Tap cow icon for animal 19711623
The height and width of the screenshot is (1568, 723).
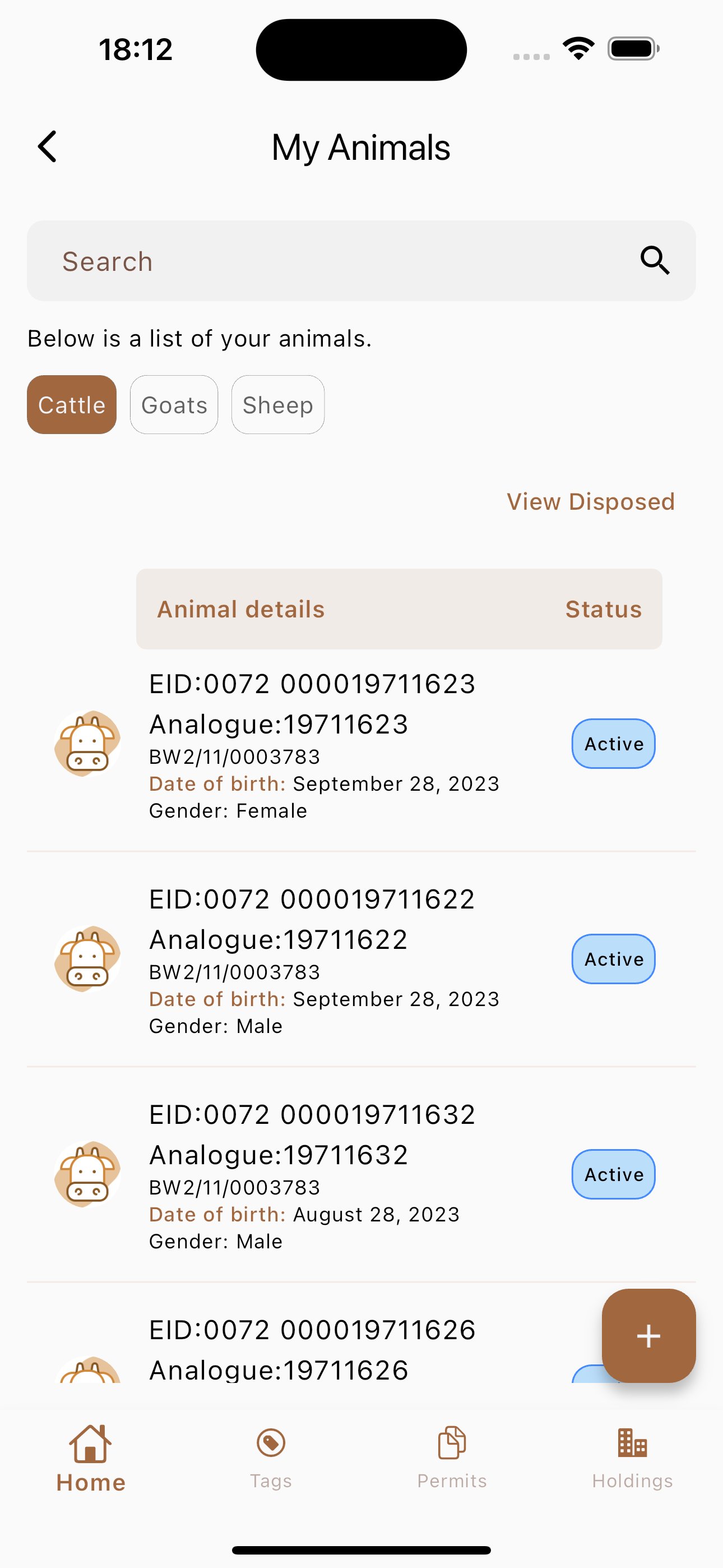(x=87, y=743)
